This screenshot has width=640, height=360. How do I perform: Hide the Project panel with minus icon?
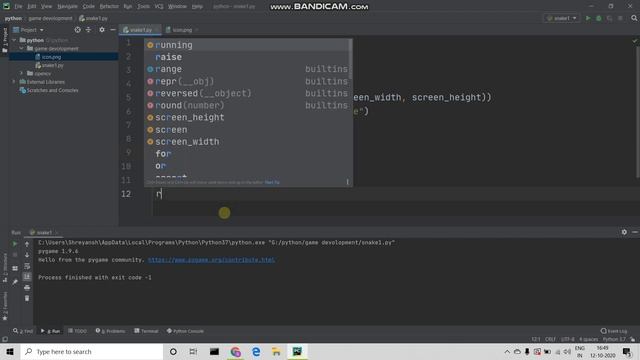[113, 30]
